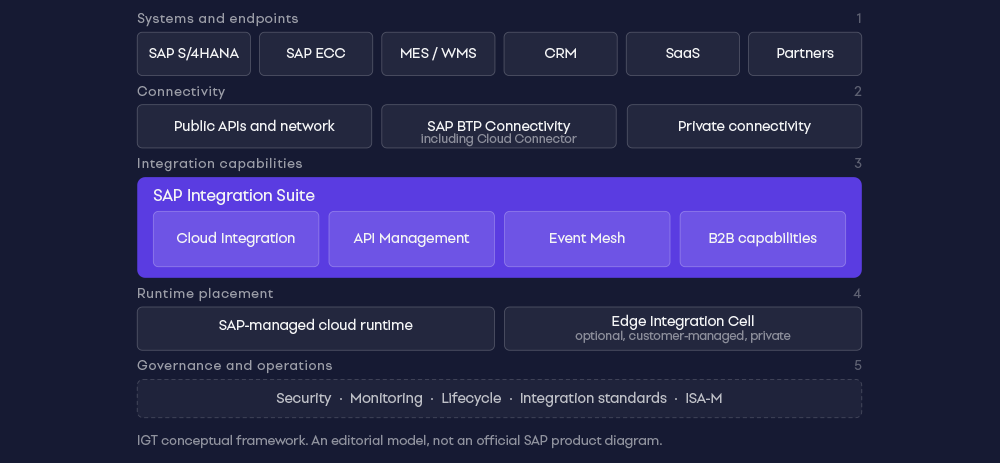1000x463 pixels.
Task: Select the Cloud Integration tile
Action: [236, 239]
